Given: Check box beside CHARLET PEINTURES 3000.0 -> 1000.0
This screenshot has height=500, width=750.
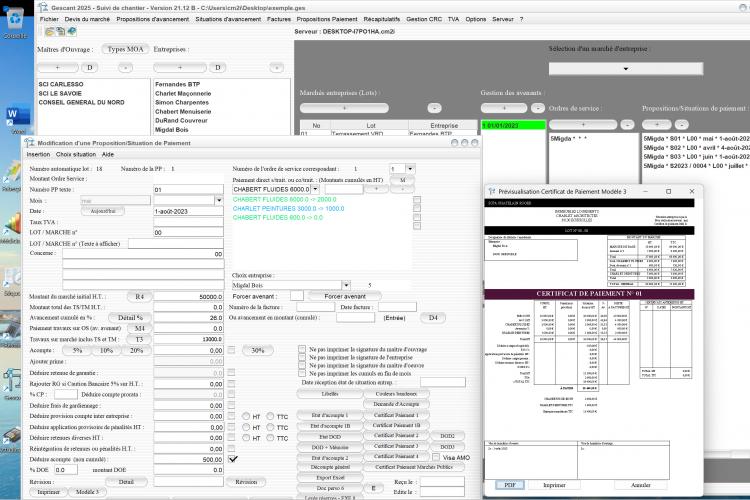Looking at the screenshot, I should point(417,208).
